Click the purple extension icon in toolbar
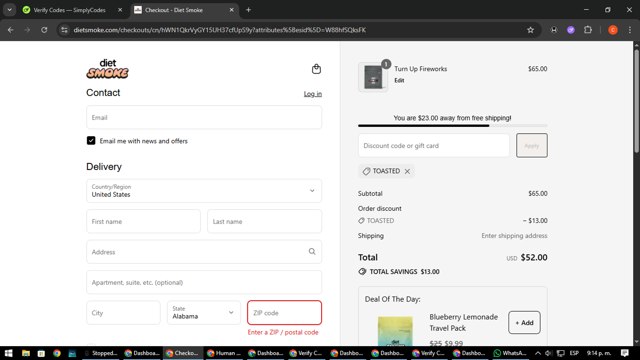The width and height of the screenshot is (640, 360). [x=571, y=30]
